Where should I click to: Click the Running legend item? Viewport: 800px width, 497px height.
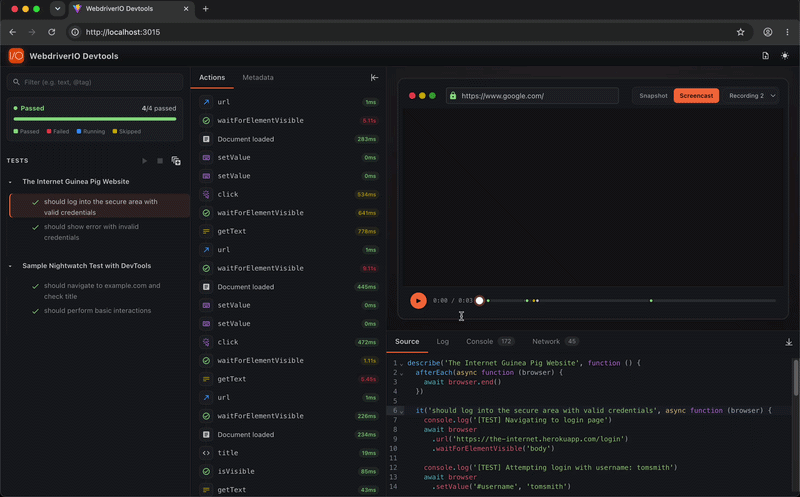[x=91, y=131]
